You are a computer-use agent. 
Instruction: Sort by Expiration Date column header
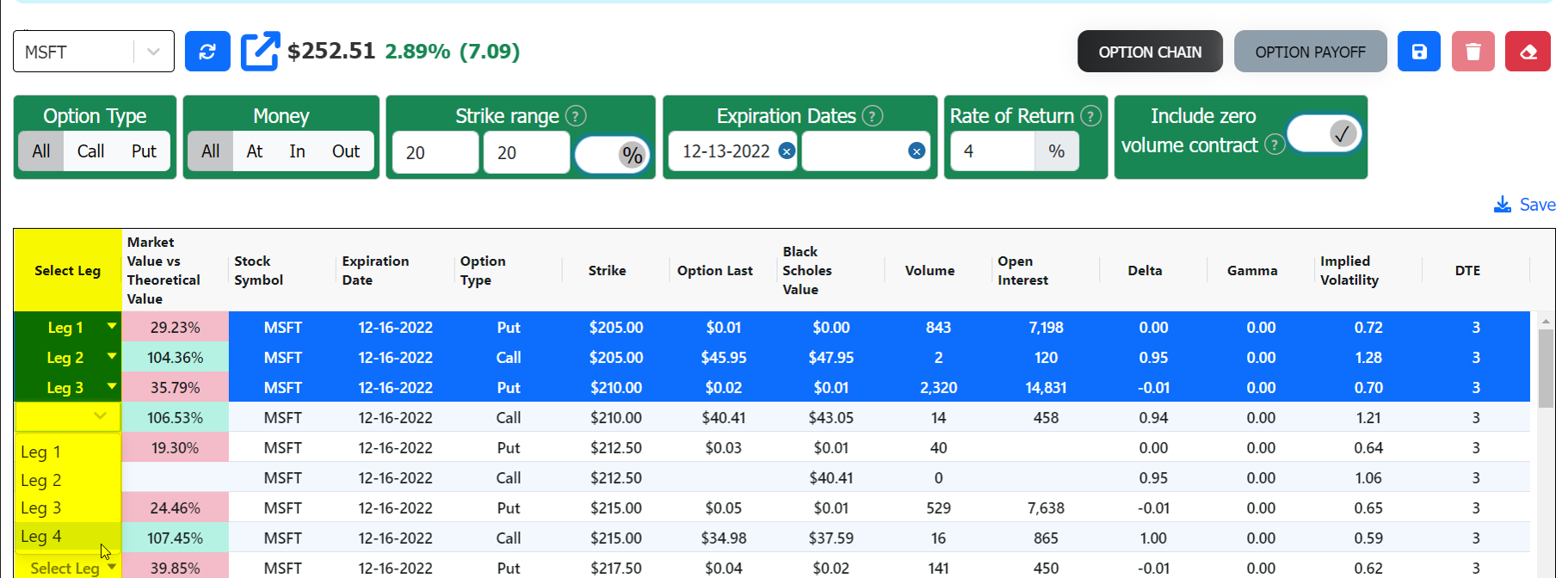[375, 270]
